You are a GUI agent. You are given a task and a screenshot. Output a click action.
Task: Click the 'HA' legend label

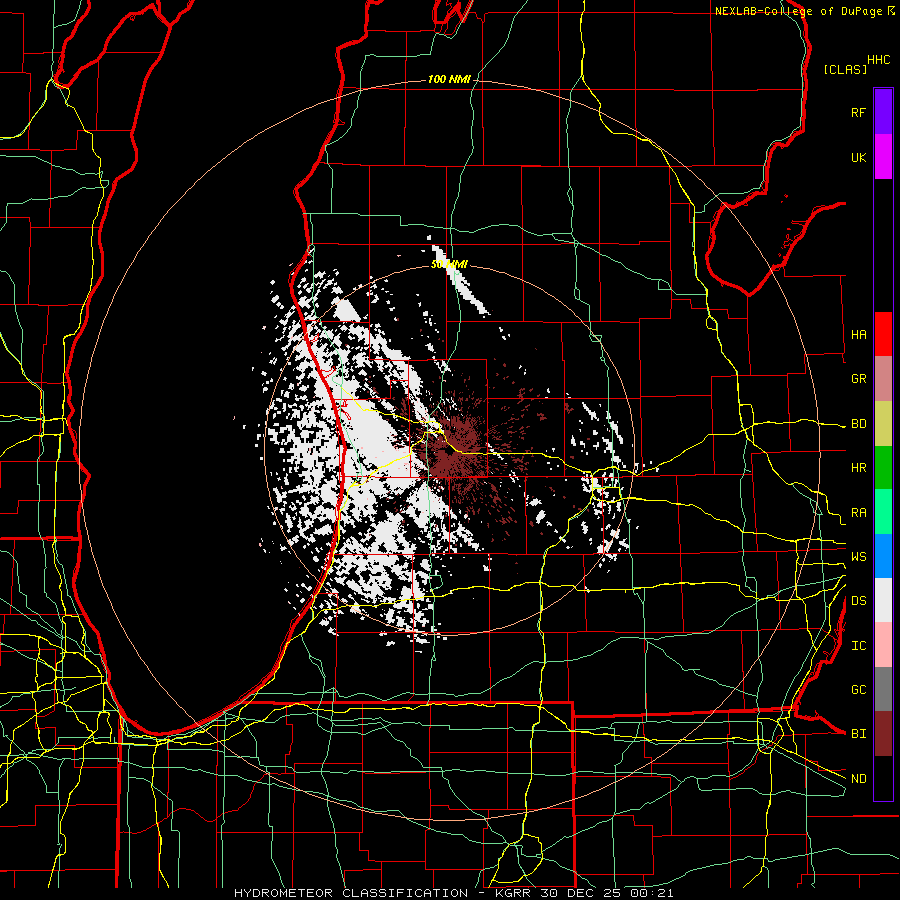pyautogui.click(x=858, y=335)
